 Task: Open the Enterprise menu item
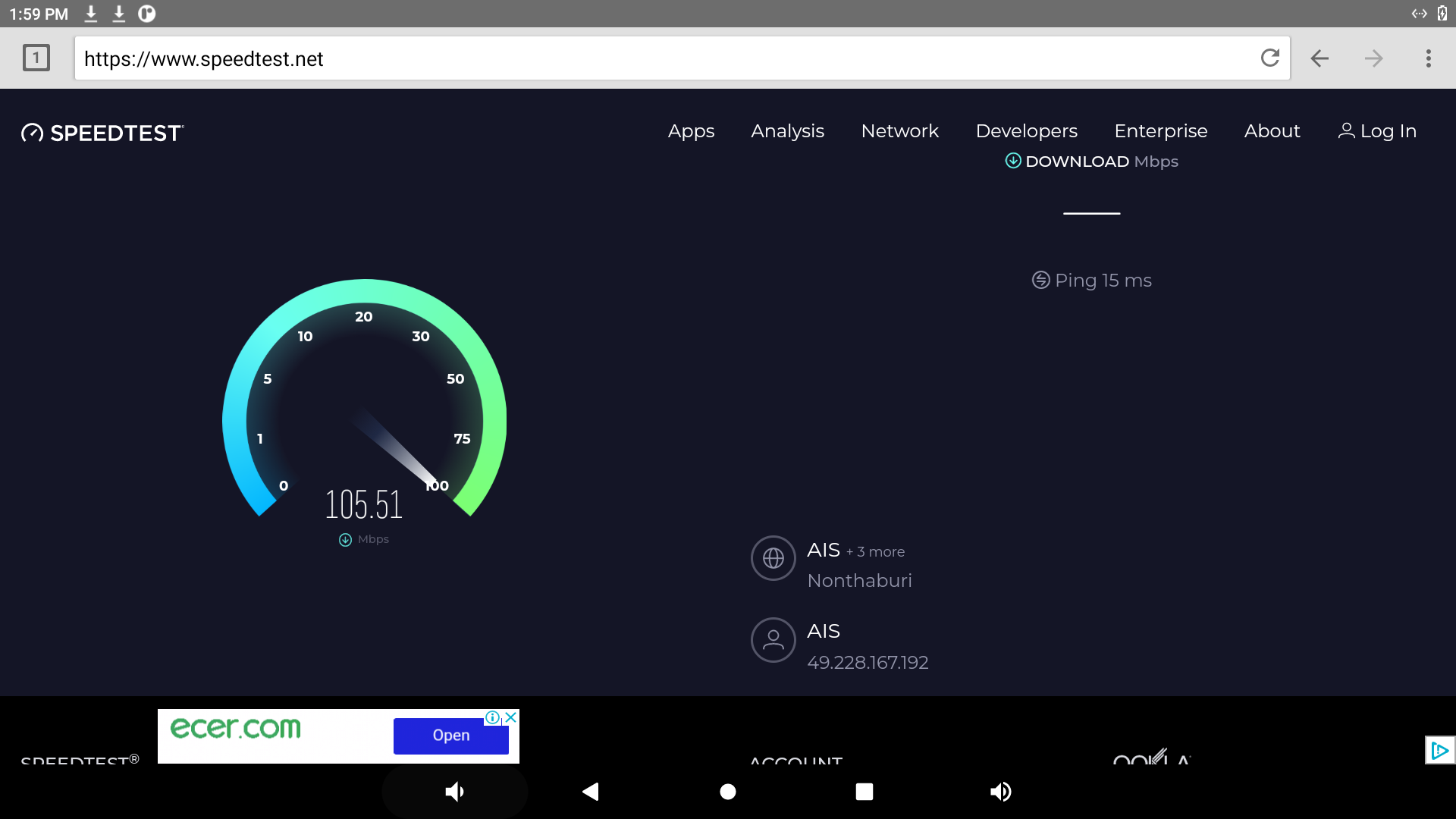point(1160,131)
